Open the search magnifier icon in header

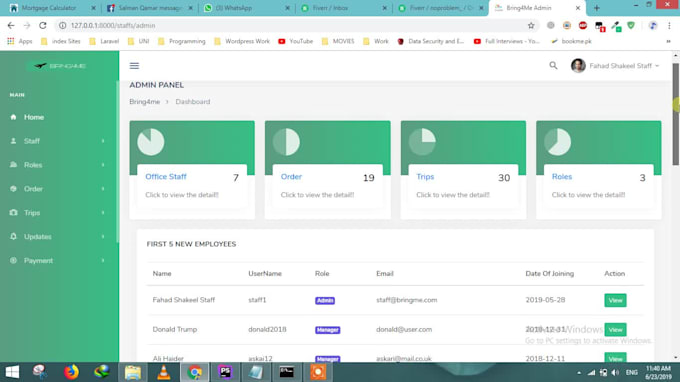pyautogui.click(x=553, y=65)
